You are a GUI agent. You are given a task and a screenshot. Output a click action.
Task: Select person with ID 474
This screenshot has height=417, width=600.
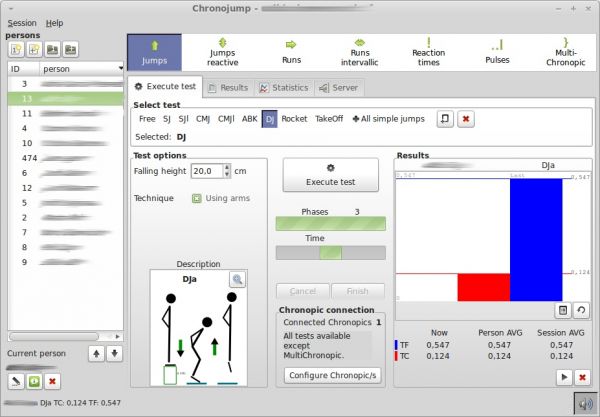[x=65, y=158]
